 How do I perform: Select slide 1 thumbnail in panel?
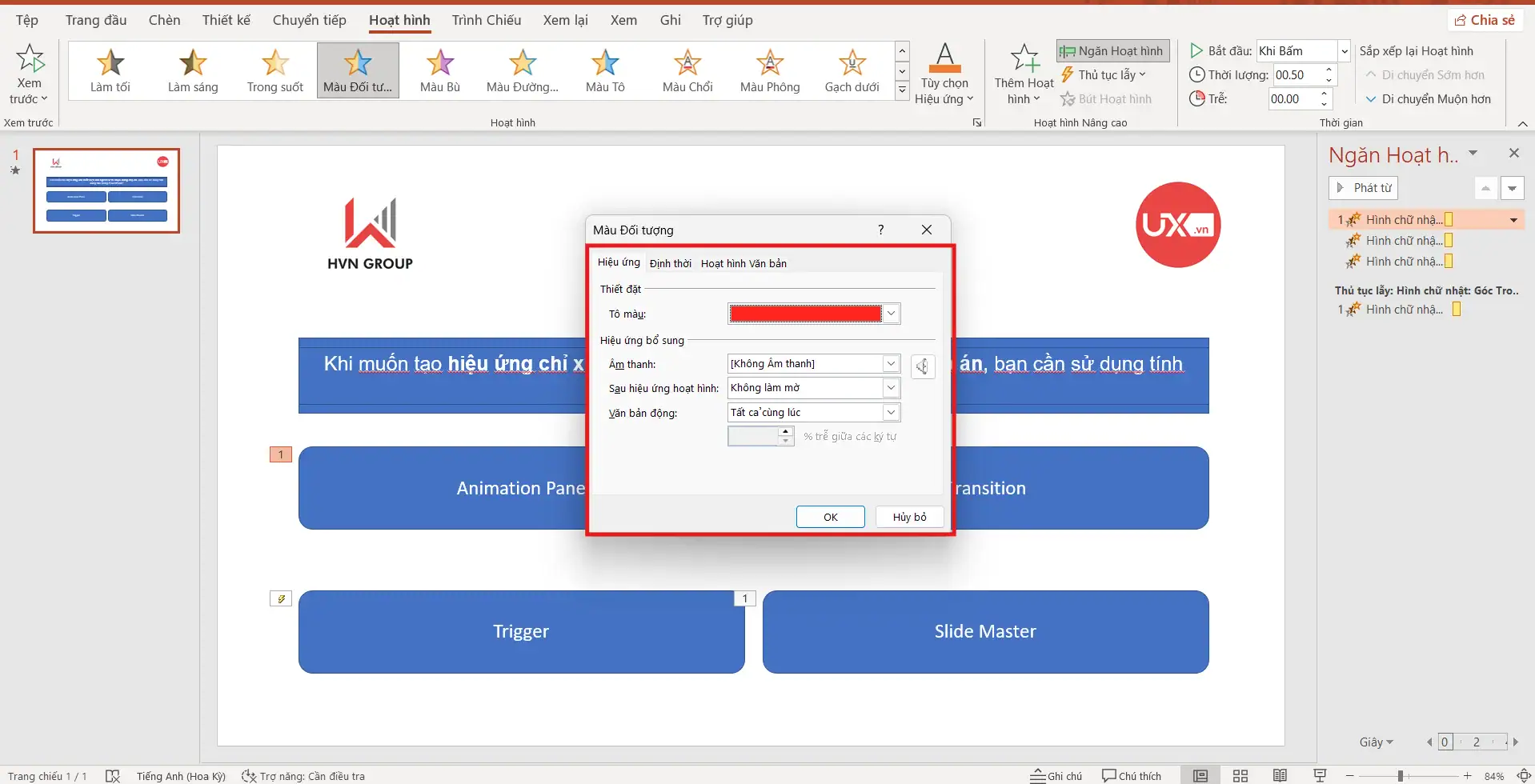click(106, 190)
